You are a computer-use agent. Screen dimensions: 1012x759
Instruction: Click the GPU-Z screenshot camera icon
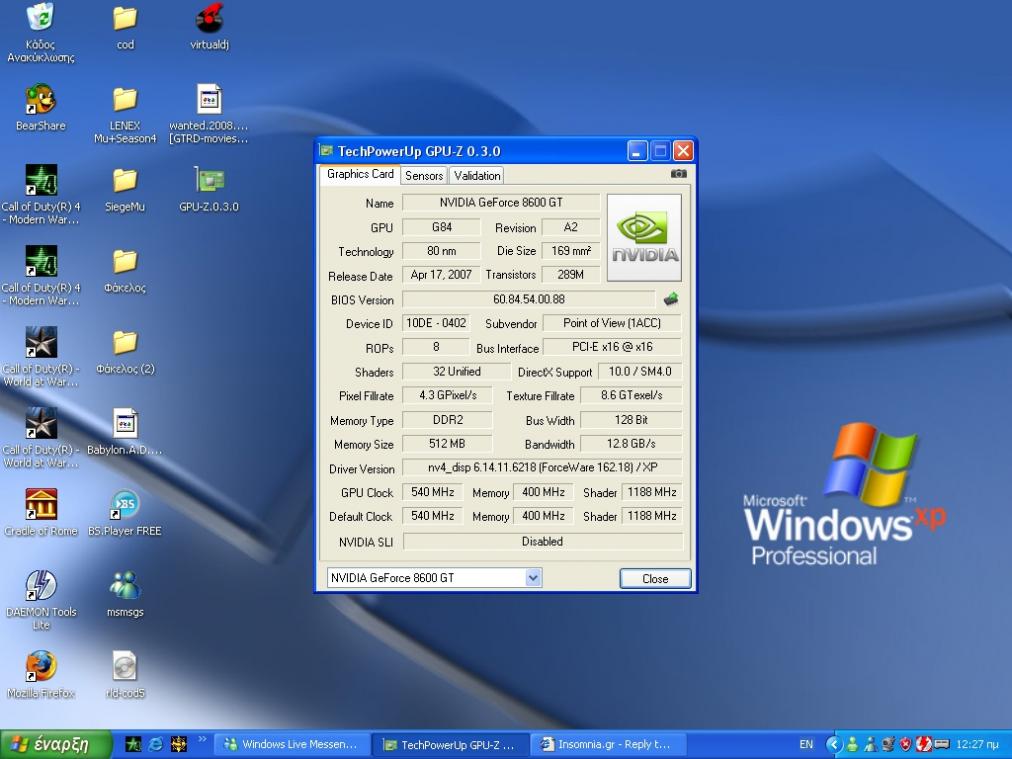point(678,174)
